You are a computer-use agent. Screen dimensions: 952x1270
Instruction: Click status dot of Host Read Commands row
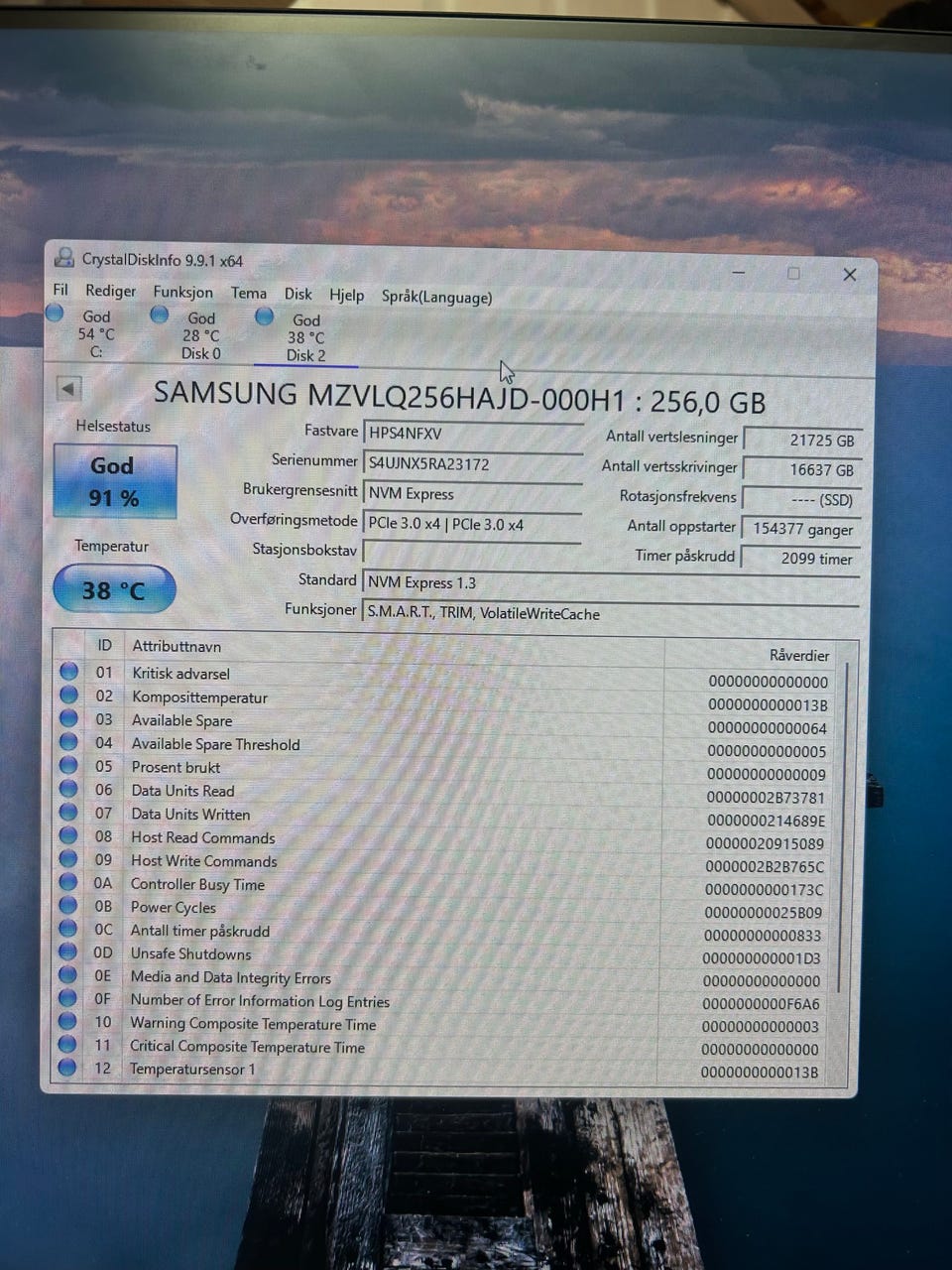68,835
